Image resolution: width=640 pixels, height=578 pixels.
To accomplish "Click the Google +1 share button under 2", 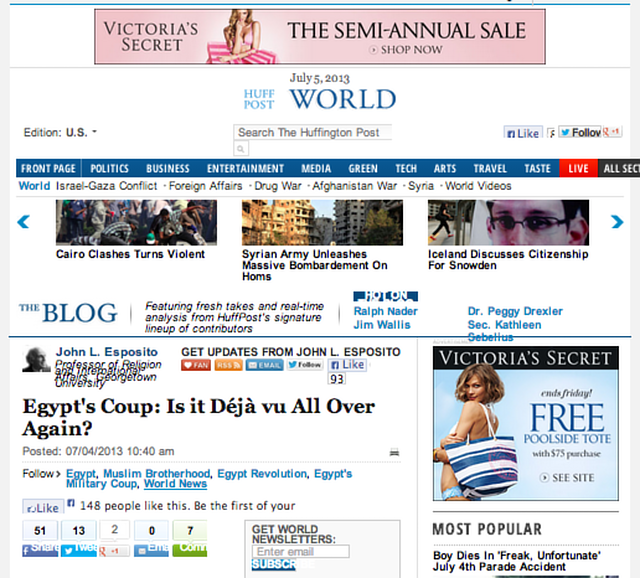I will (x=114, y=551).
